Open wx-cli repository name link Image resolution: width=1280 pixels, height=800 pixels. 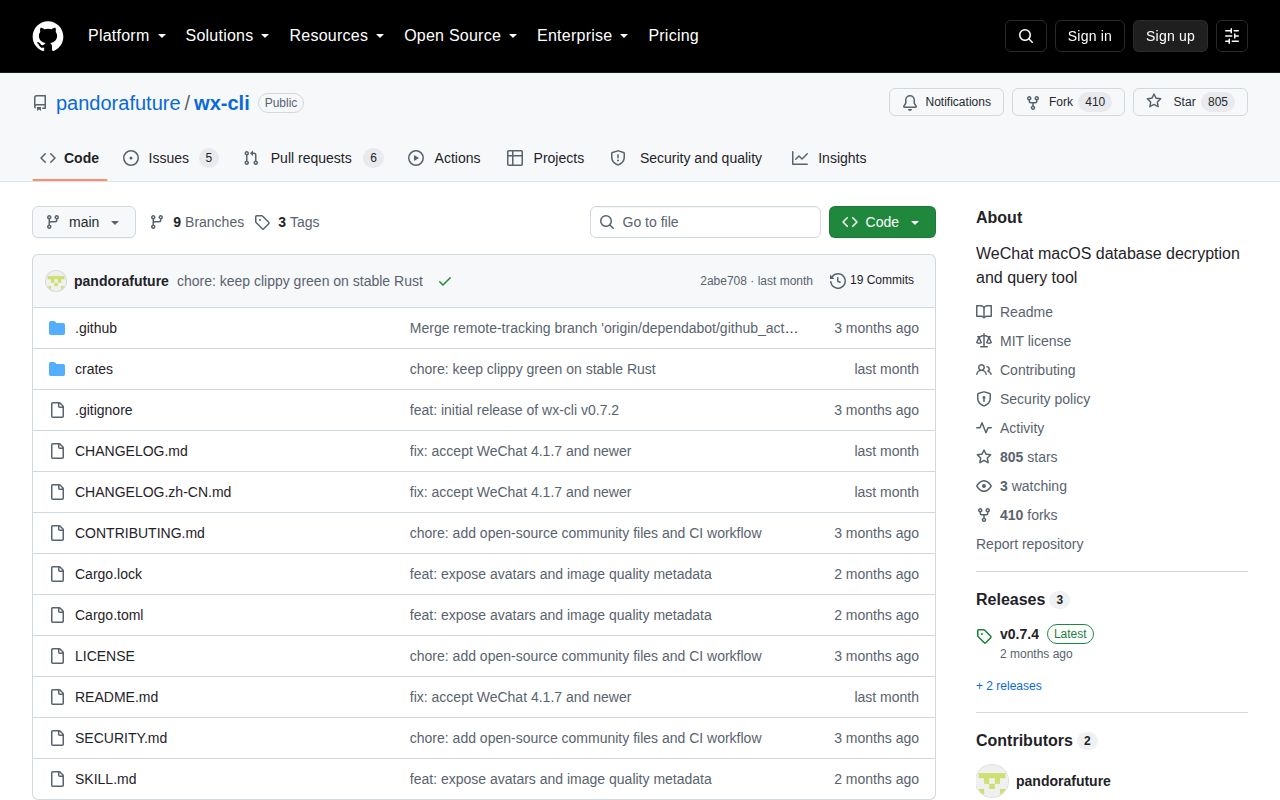pos(221,102)
